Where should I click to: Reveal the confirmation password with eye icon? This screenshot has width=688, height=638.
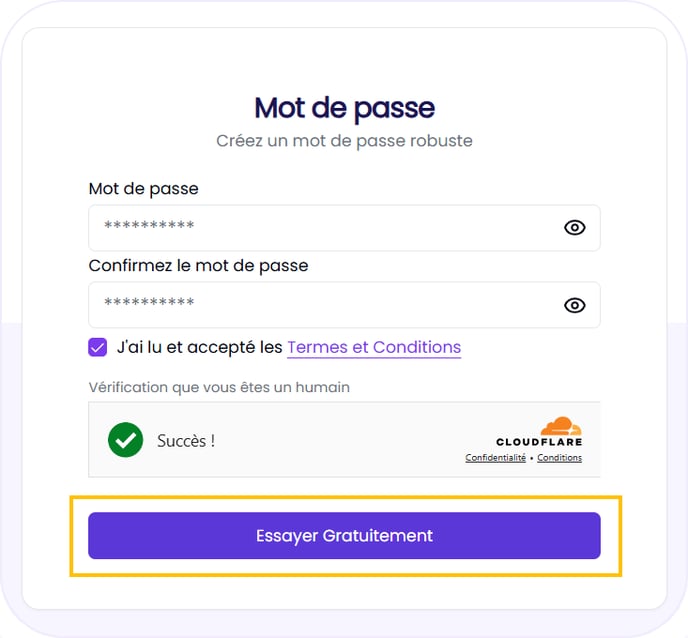(574, 305)
